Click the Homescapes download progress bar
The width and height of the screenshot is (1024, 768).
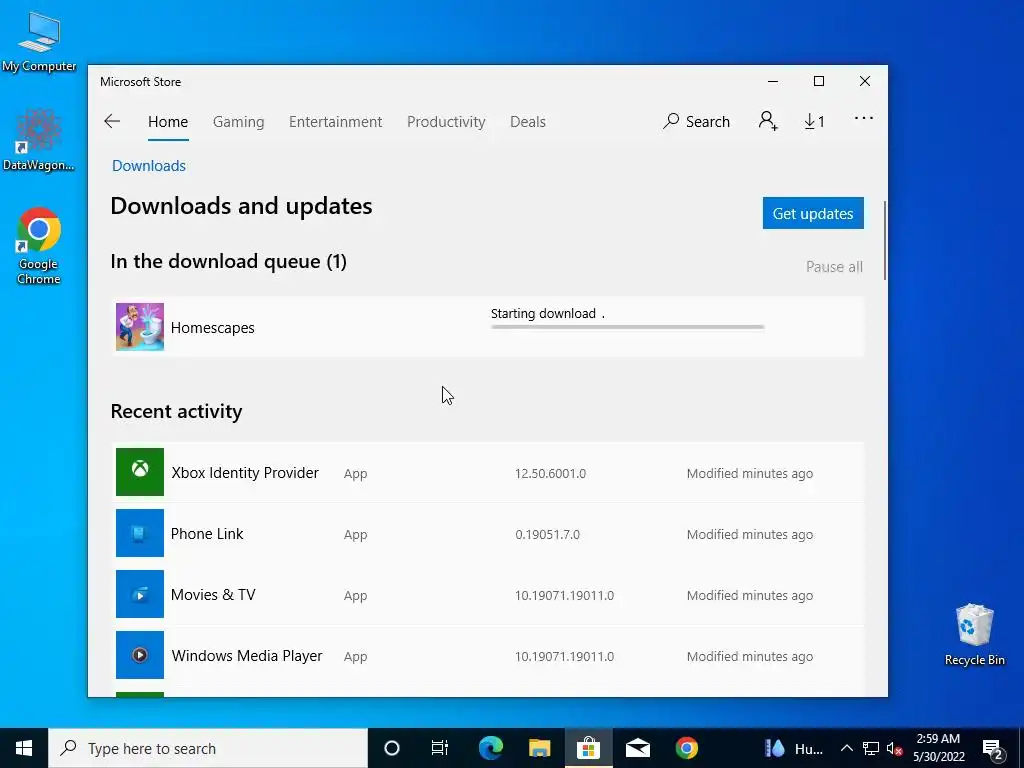(x=627, y=327)
